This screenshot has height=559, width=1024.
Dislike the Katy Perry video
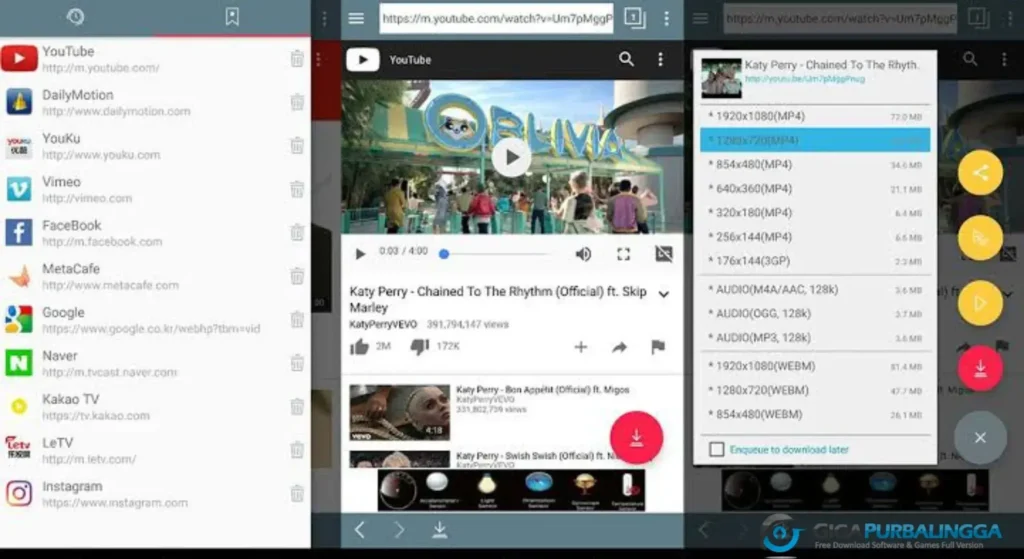click(419, 347)
